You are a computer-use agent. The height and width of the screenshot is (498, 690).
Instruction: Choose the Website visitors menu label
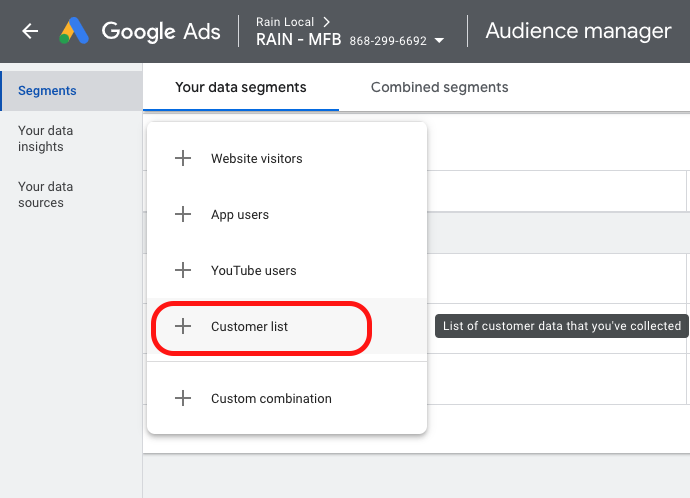(256, 158)
